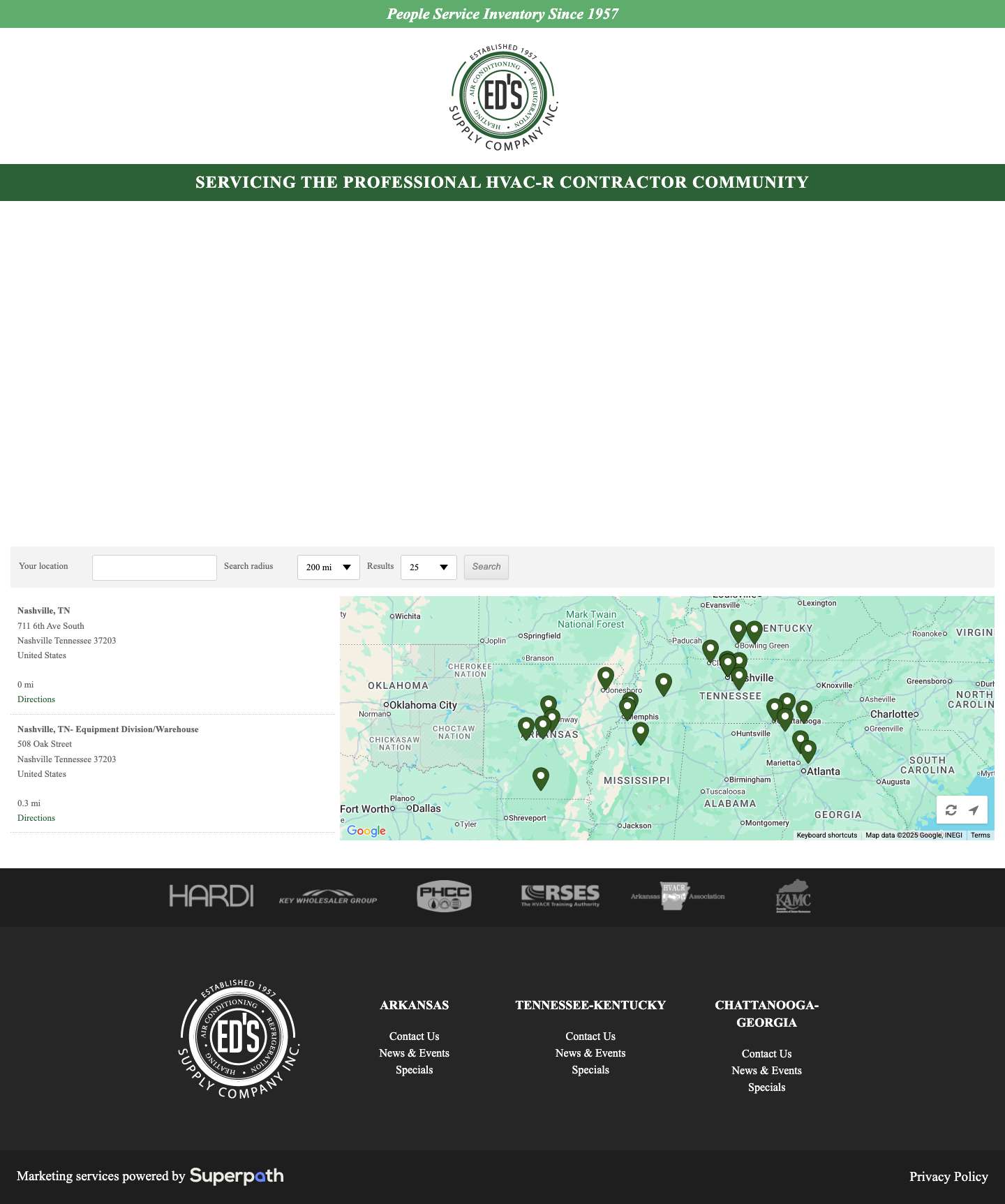Select the map pin near Paducah

pyautogui.click(x=710, y=651)
